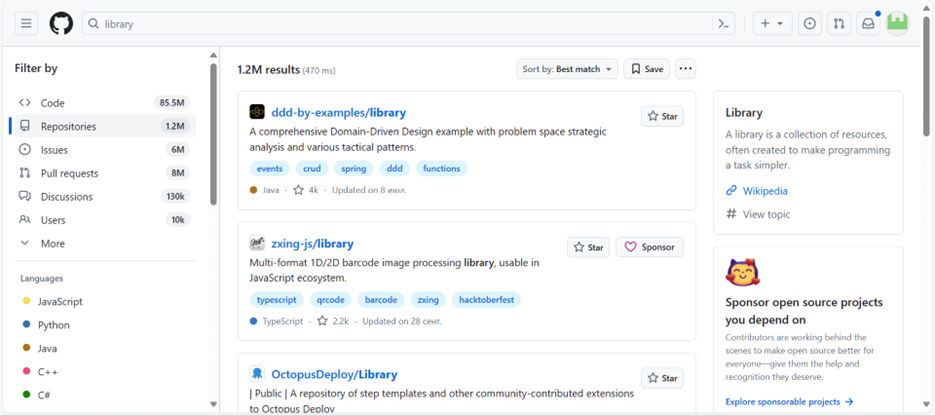Select the typescript topic tag
Viewport: 935px width, 416px height.
pyautogui.click(x=277, y=299)
